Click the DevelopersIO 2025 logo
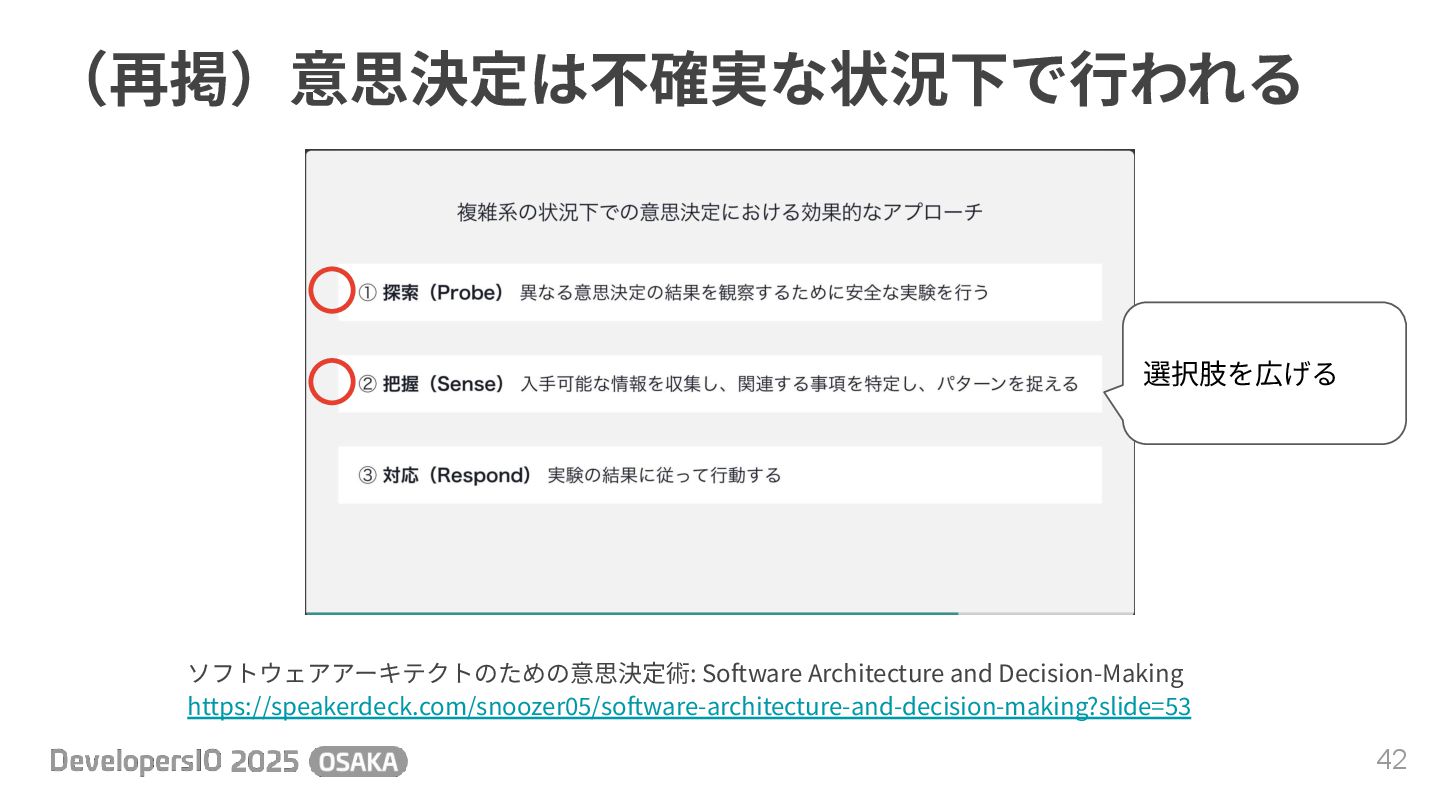 (174, 762)
